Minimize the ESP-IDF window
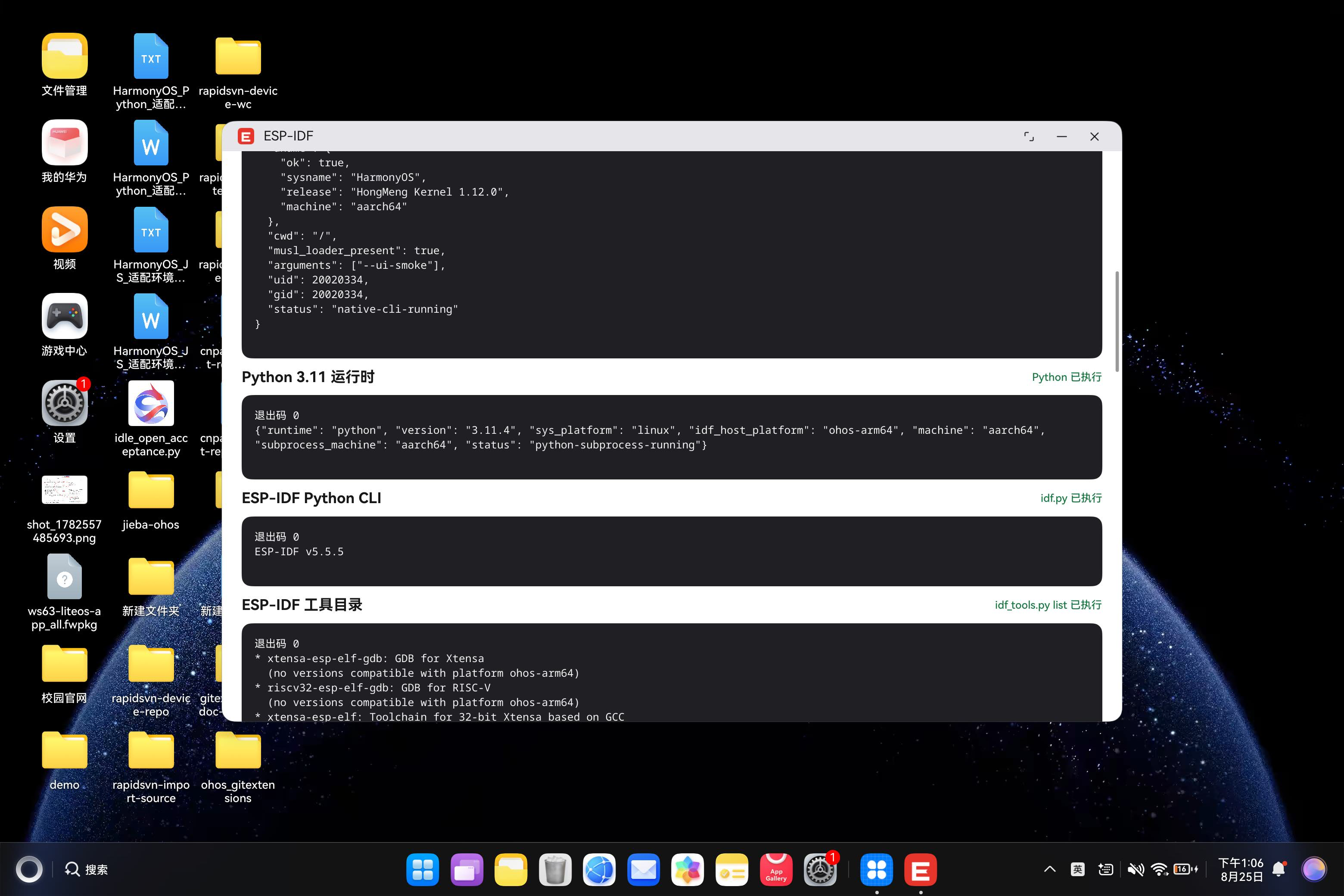Image resolution: width=1344 pixels, height=896 pixels. pyautogui.click(x=1062, y=137)
